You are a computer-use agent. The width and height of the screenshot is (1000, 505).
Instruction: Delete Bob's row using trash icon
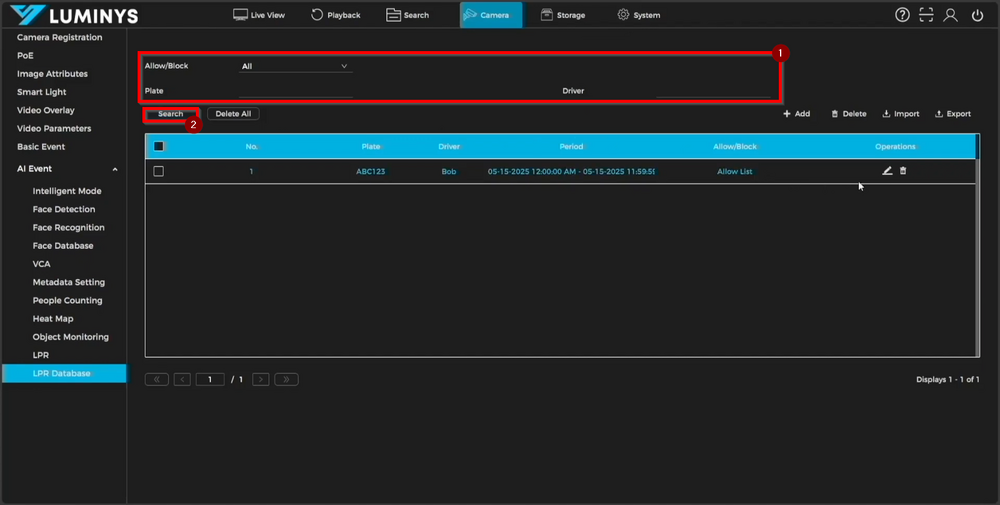903,171
